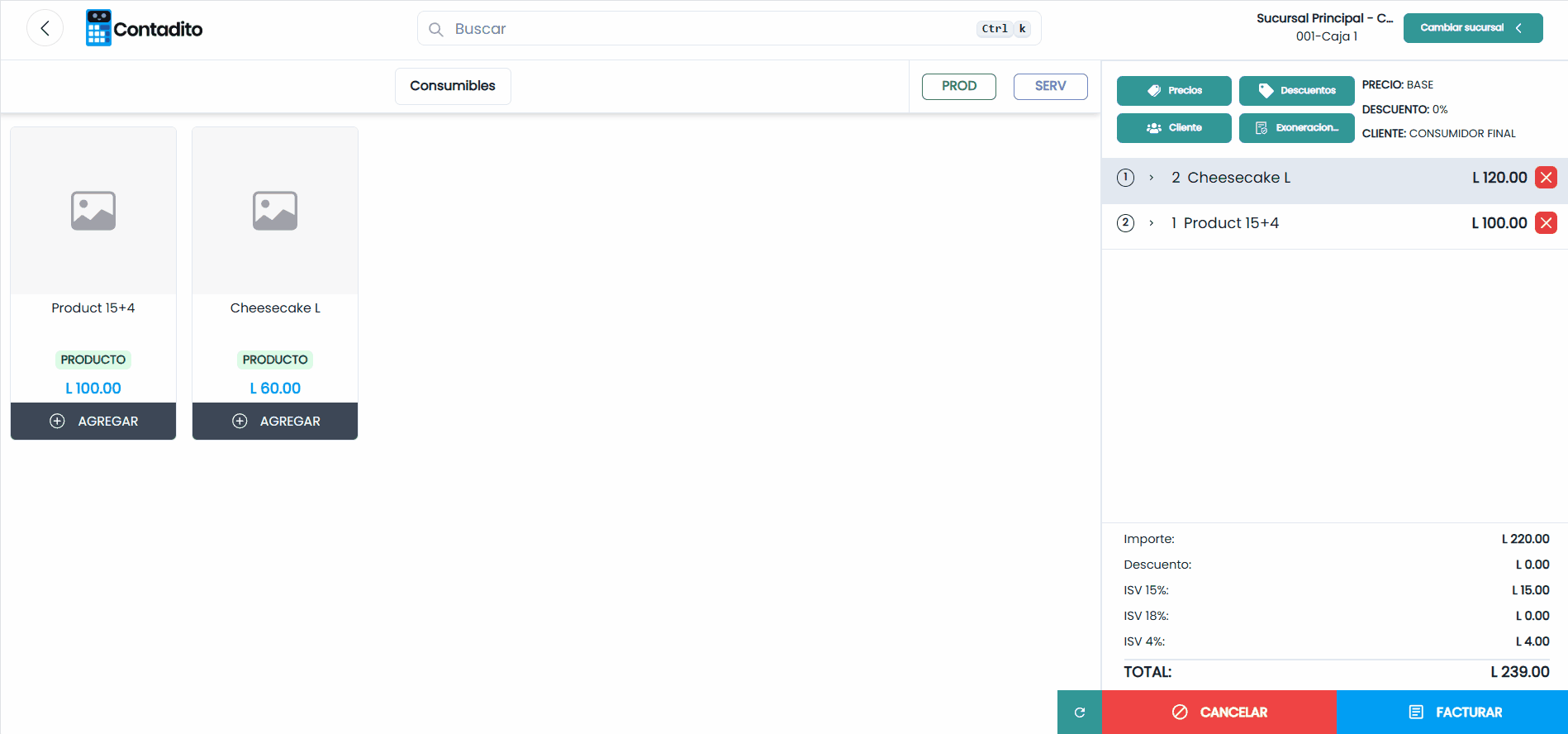The image size is (1568, 734).
Task: Click the Product 15+4 price L 100.00
Action: click(x=93, y=388)
